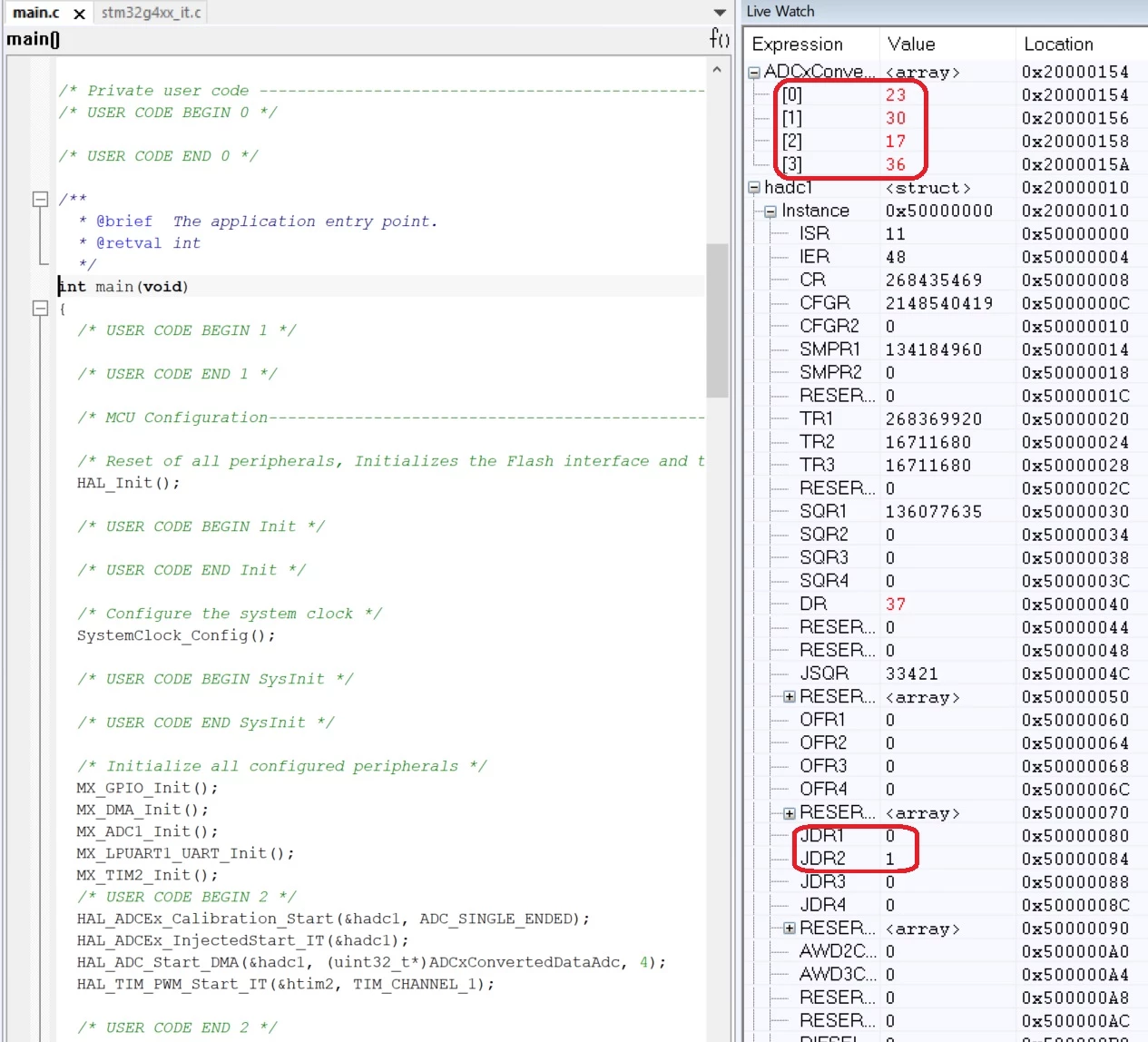Select the OFR4 register row
This screenshot has height=1042, width=1148.
[x=947, y=790]
